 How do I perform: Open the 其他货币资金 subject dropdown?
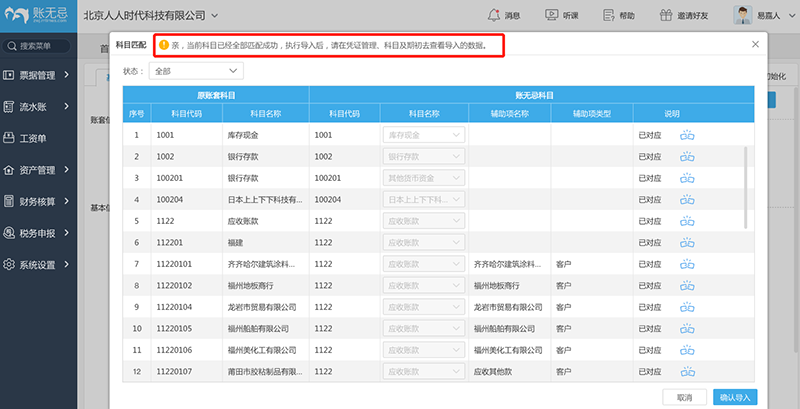coord(424,178)
